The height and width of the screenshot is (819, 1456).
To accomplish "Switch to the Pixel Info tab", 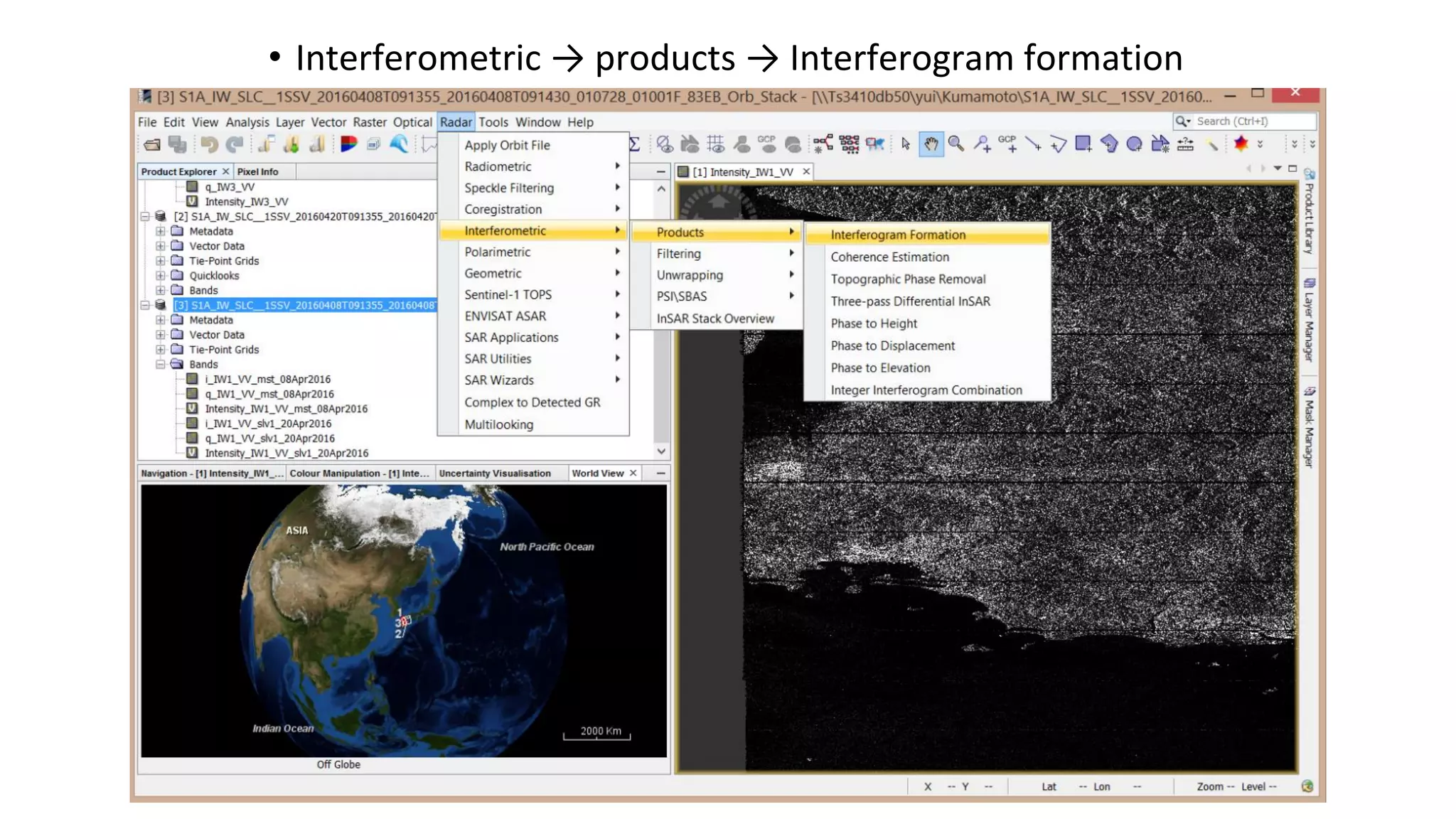I will pos(257,171).
